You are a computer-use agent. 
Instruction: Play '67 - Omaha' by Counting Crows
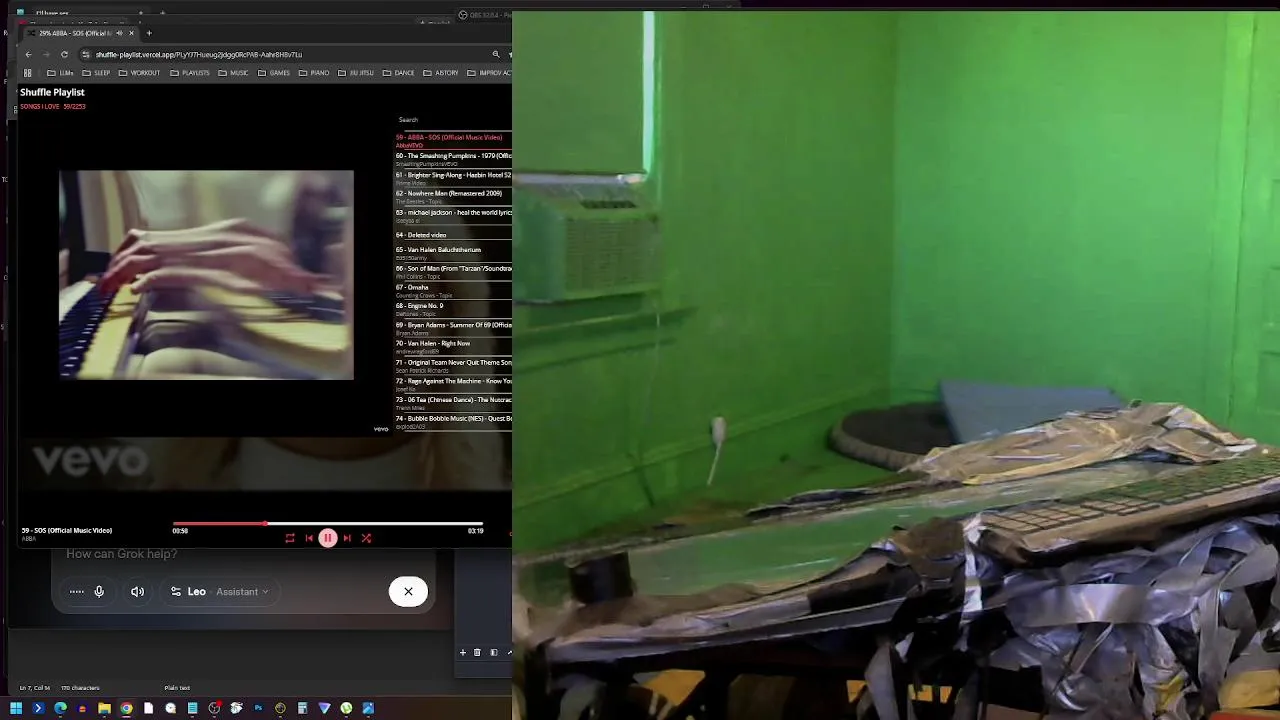point(454,291)
